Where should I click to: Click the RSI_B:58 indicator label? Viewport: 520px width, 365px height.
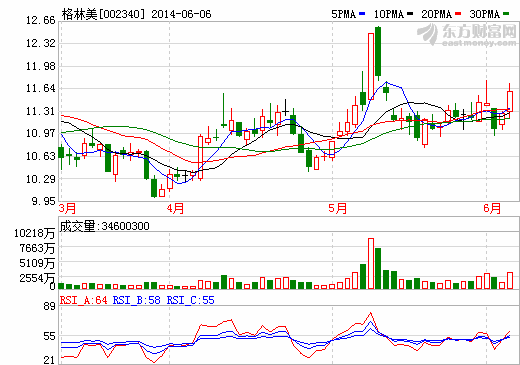pyautogui.click(x=137, y=300)
